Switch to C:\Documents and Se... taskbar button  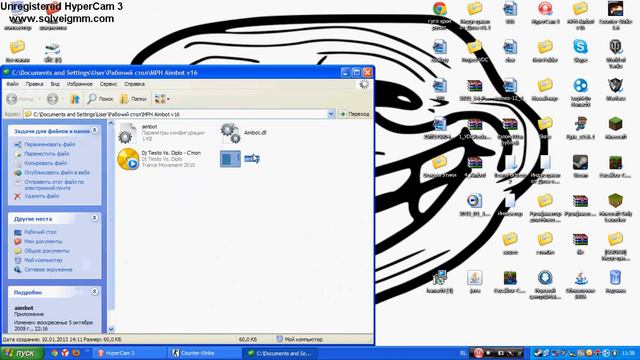(280, 353)
